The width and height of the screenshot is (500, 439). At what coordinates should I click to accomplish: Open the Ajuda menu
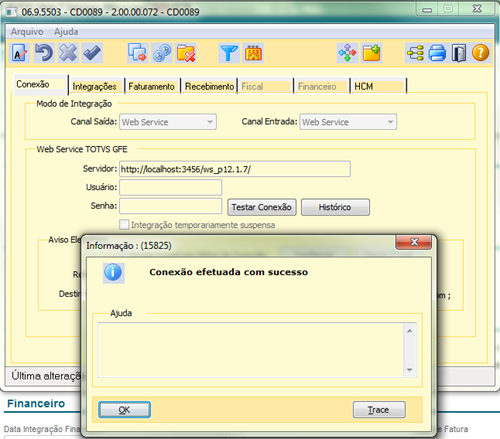(66, 32)
